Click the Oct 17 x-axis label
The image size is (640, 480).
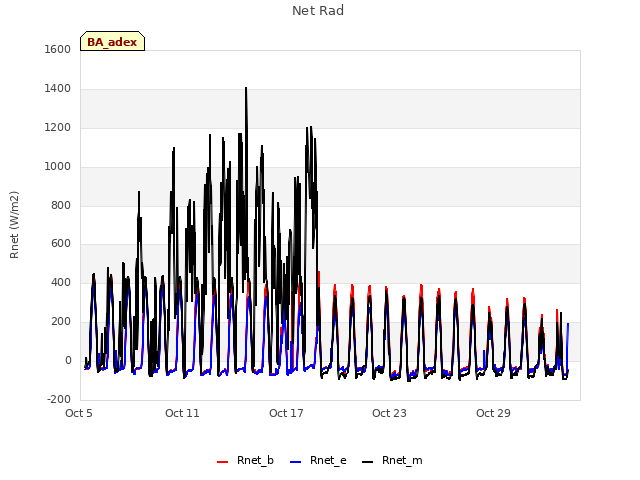pyautogui.click(x=286, y=413)
